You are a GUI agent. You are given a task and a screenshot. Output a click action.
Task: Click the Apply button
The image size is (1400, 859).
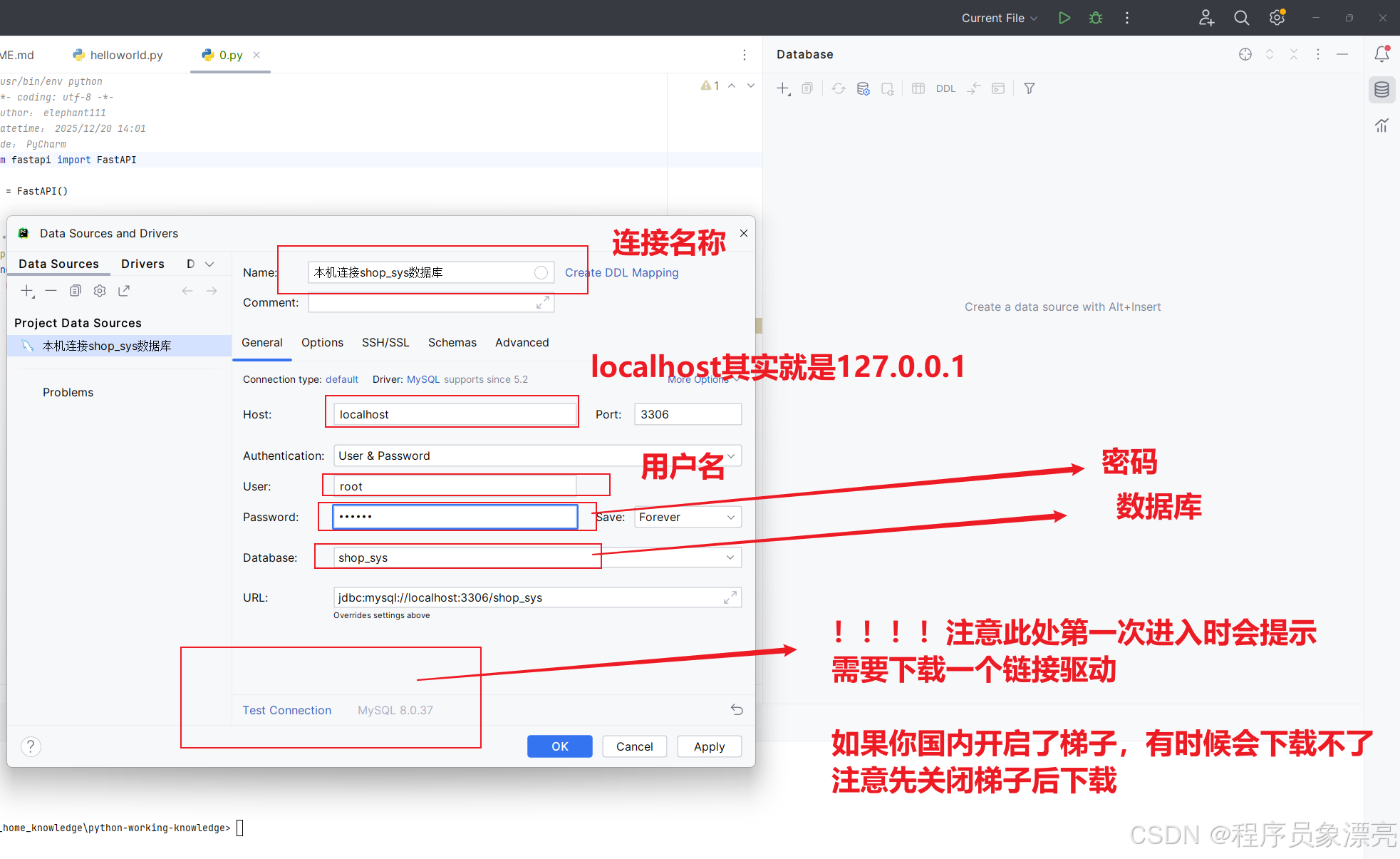[x=709, y=746]
